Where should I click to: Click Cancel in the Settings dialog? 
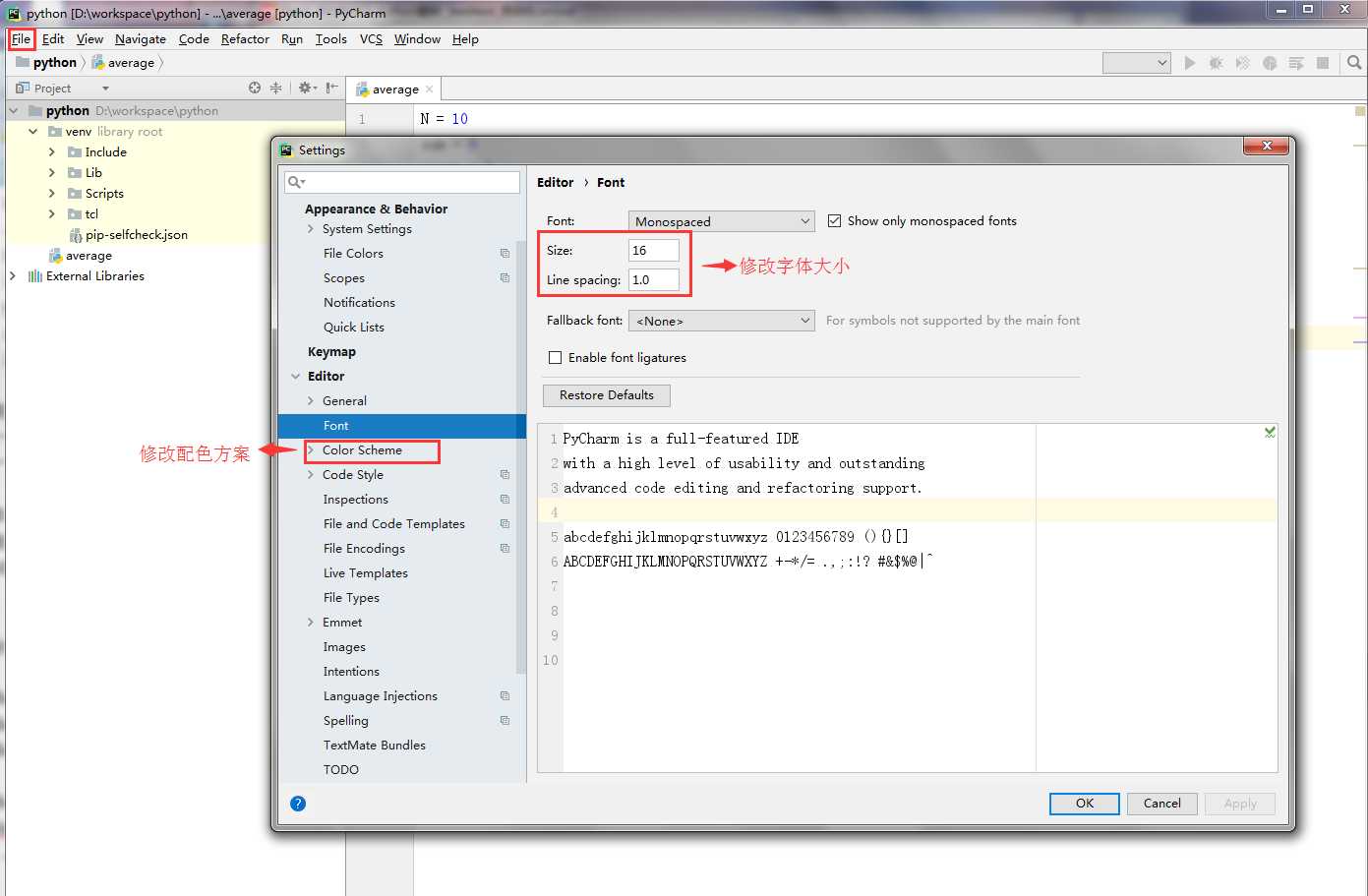[x=1161, y=804]
